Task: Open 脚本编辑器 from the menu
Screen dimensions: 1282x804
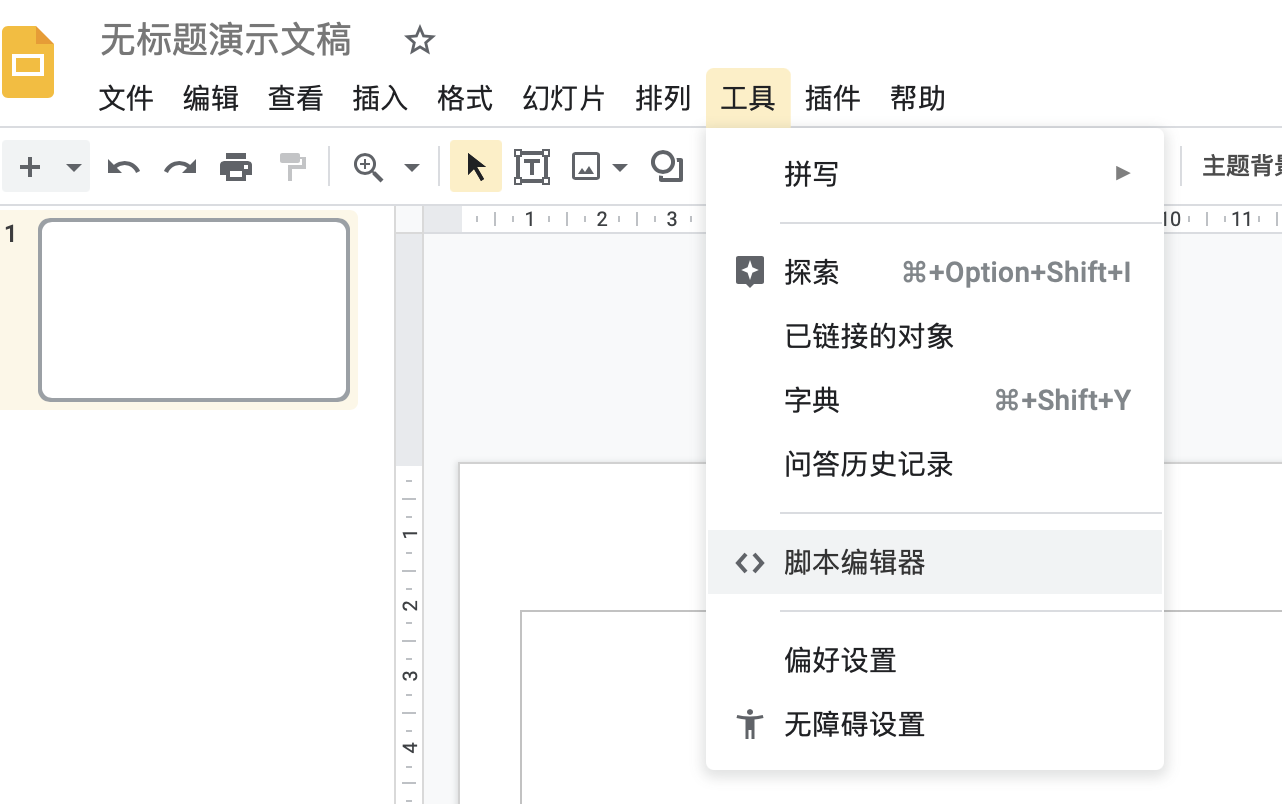Action: click(934, 562)
